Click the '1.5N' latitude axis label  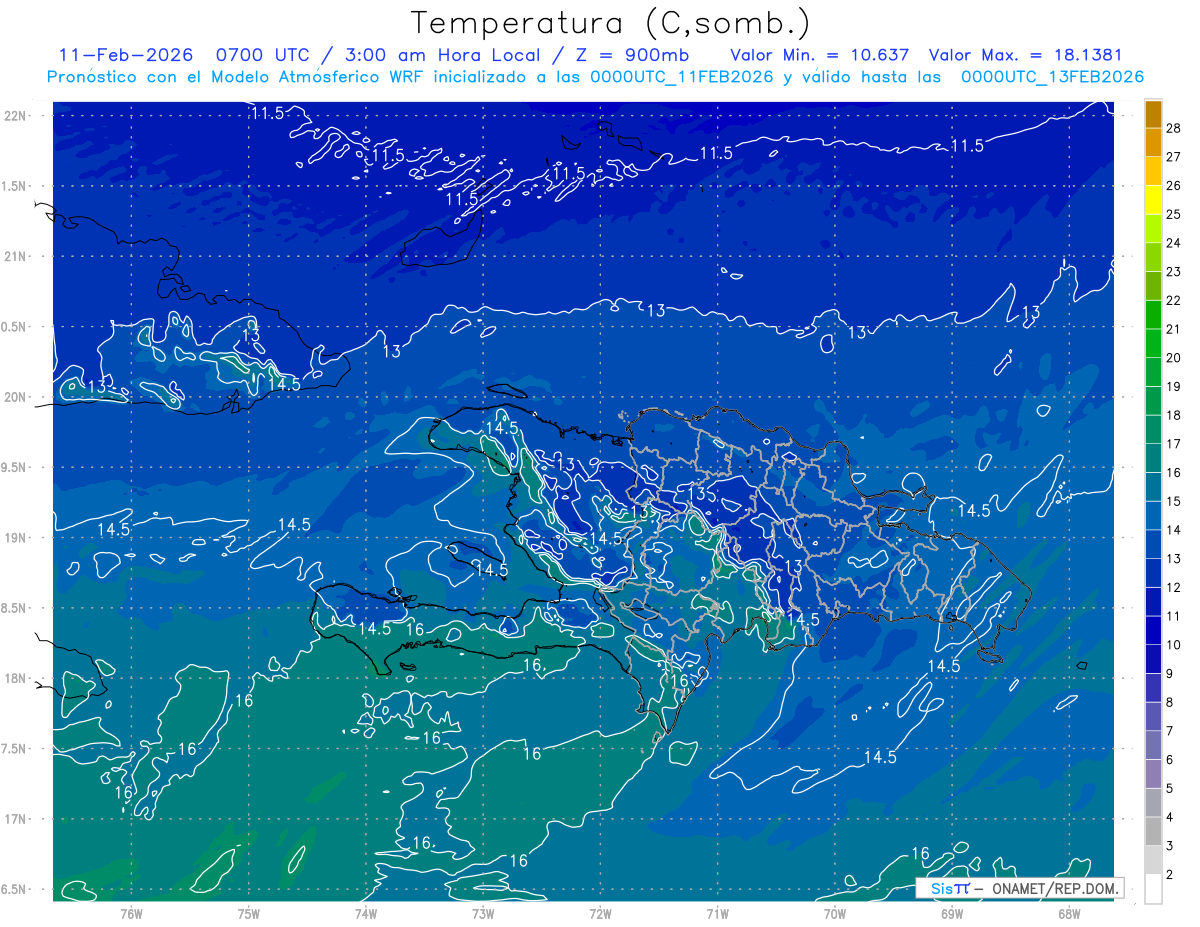[16, 186]
